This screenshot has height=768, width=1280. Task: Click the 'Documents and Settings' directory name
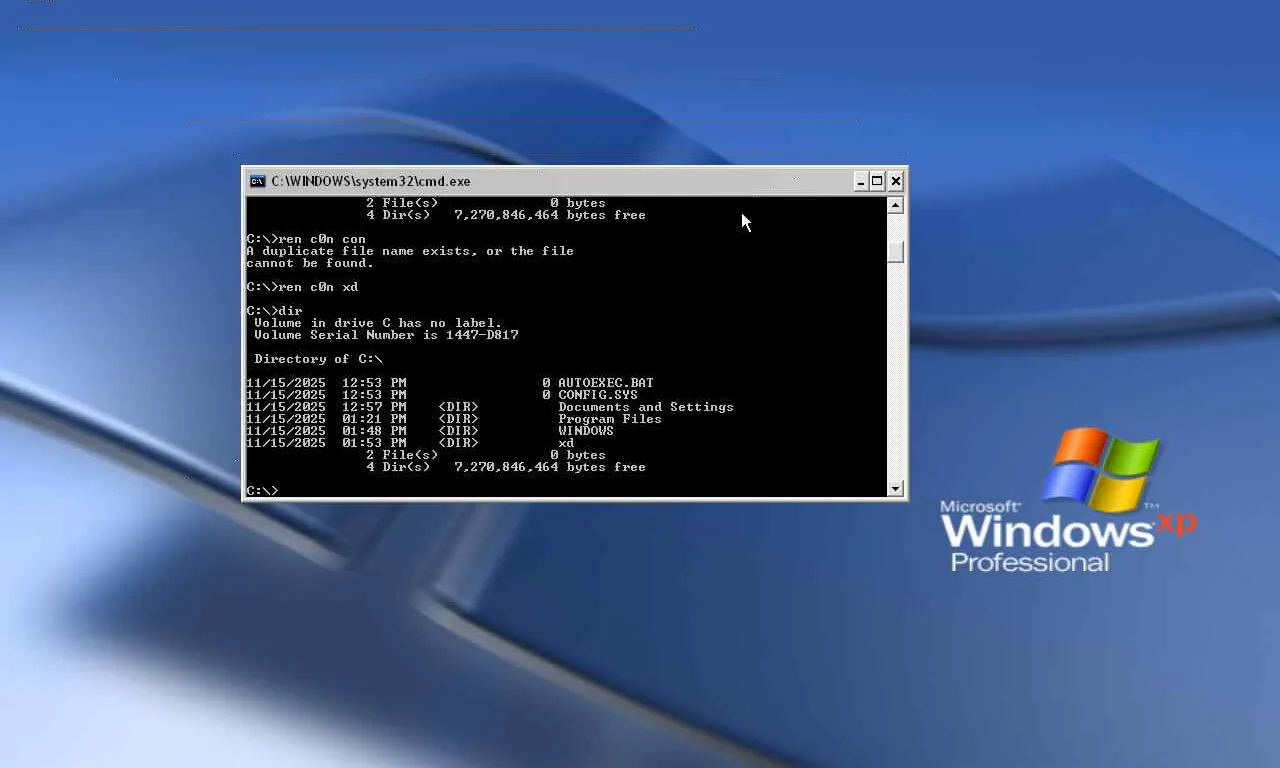pos(646,407)
